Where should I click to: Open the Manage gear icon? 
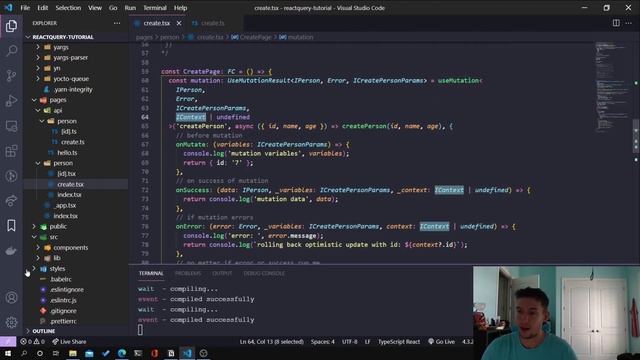pos(11,322)
